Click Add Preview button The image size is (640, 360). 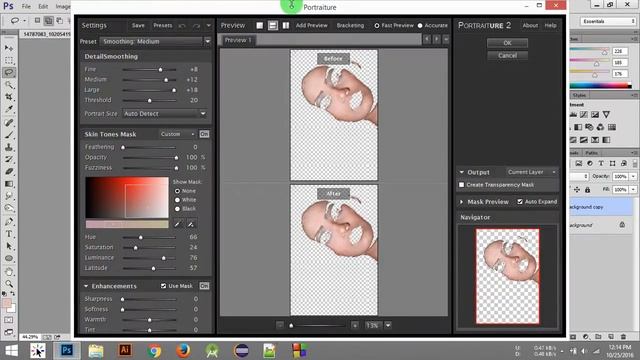click(311, 25)
